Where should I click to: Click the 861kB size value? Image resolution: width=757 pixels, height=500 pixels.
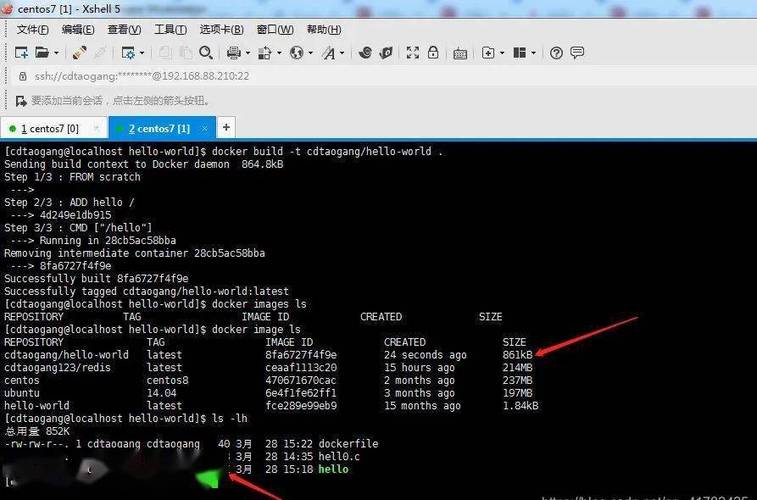pos(518,355)
